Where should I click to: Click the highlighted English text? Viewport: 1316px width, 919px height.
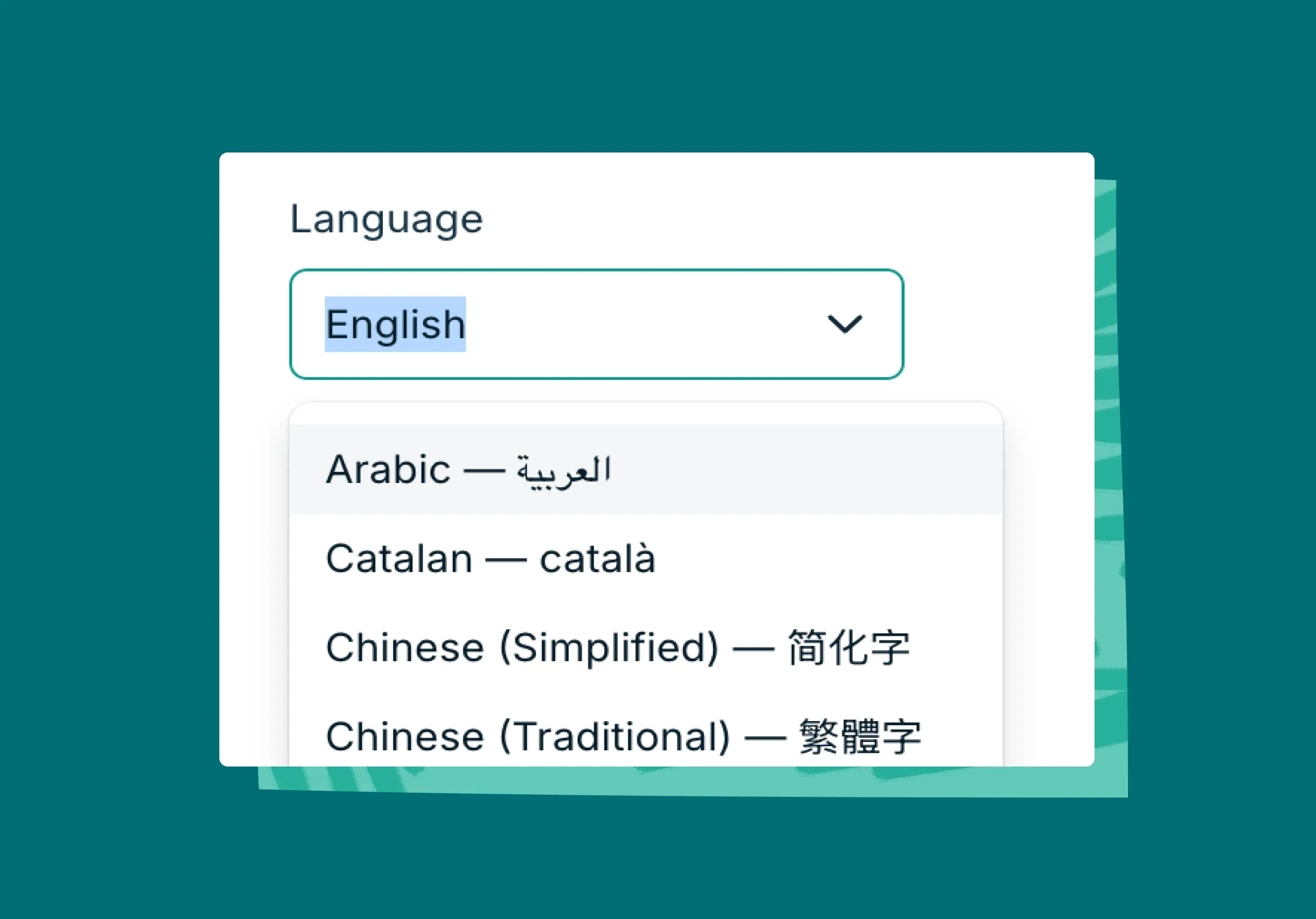click(395, 324)
